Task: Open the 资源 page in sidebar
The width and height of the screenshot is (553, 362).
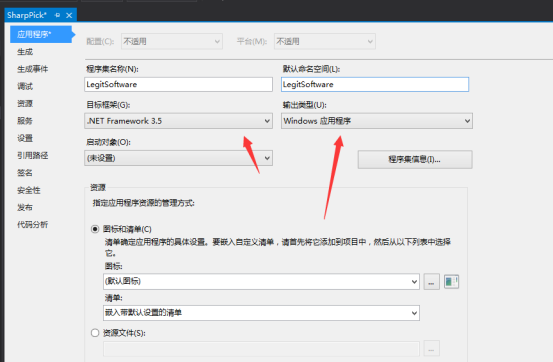Action: [x=25, y=104]
